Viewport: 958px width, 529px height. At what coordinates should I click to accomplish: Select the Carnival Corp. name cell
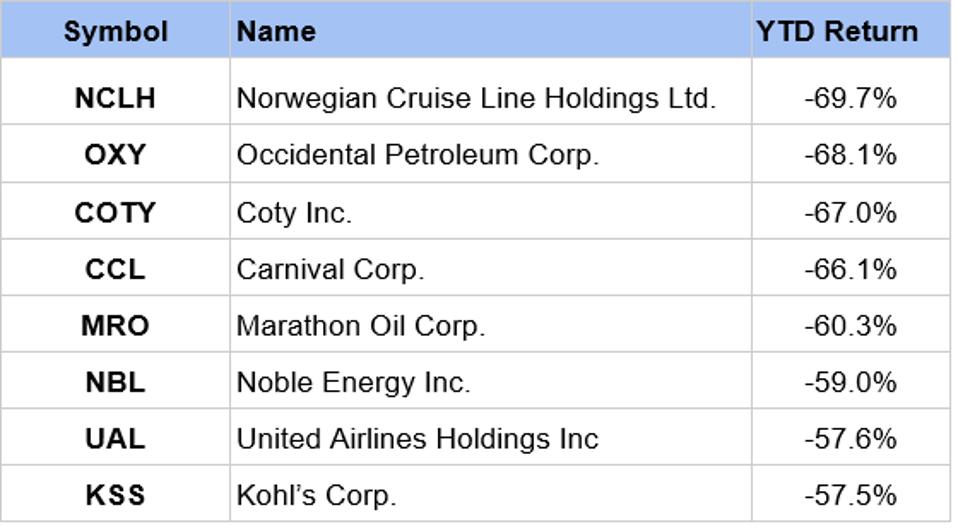pyautogui.click(x=330, y=269)
